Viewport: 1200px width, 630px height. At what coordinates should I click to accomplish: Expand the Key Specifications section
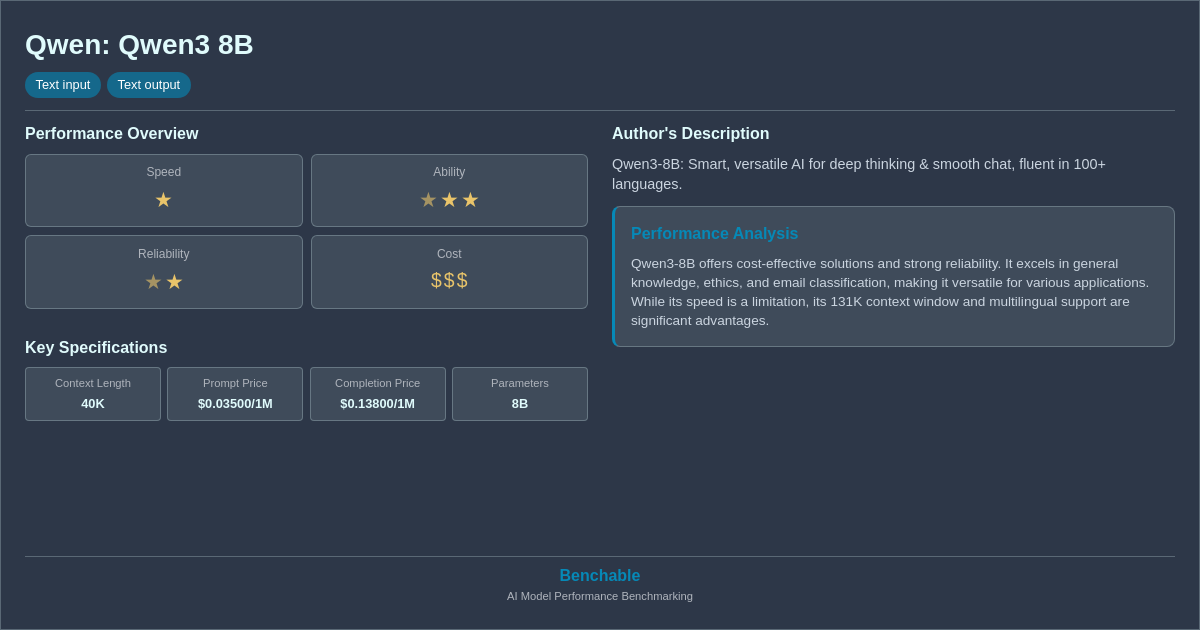click(x=96, y=347)
